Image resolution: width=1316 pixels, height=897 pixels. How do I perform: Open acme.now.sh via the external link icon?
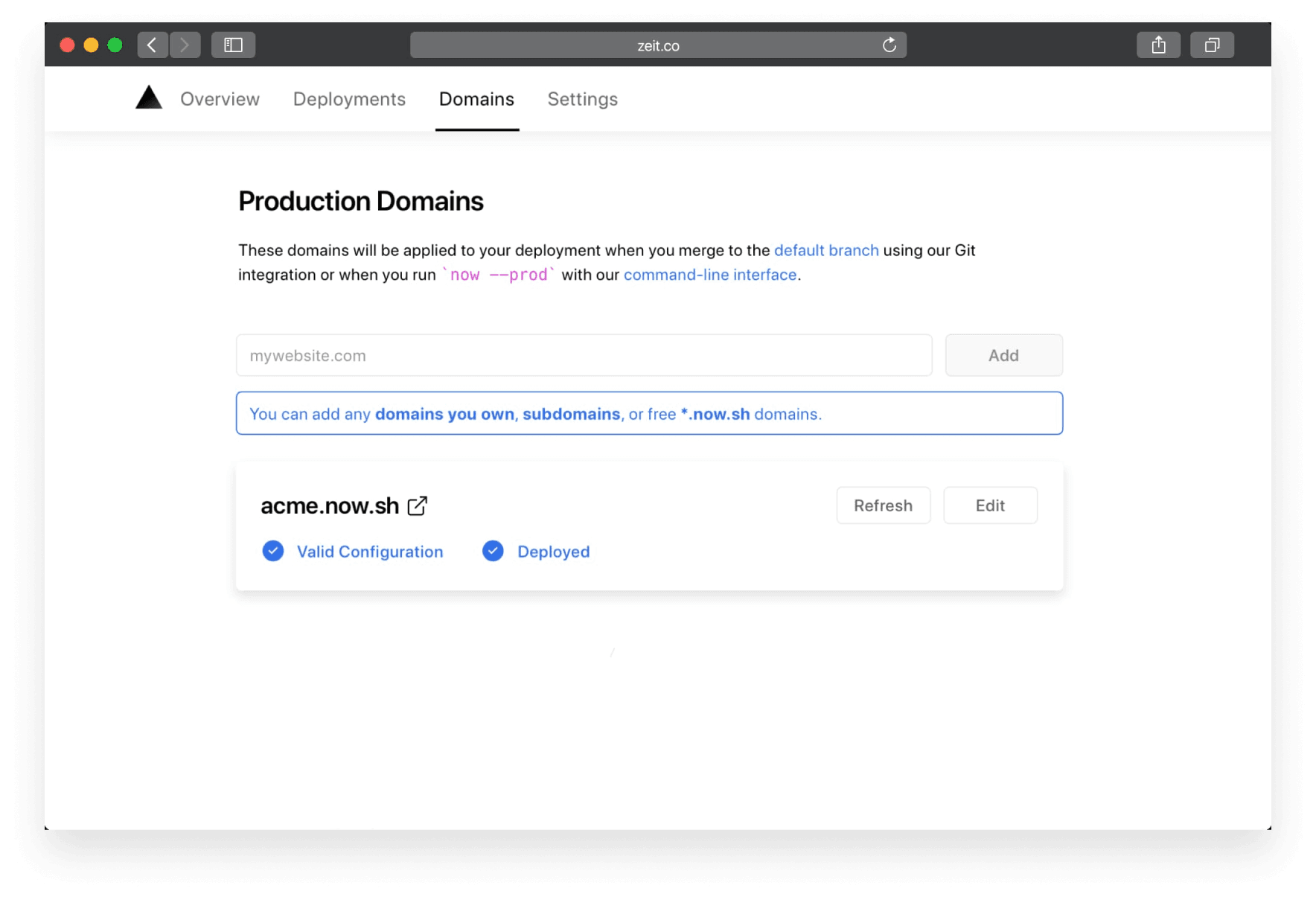point(418,505)
